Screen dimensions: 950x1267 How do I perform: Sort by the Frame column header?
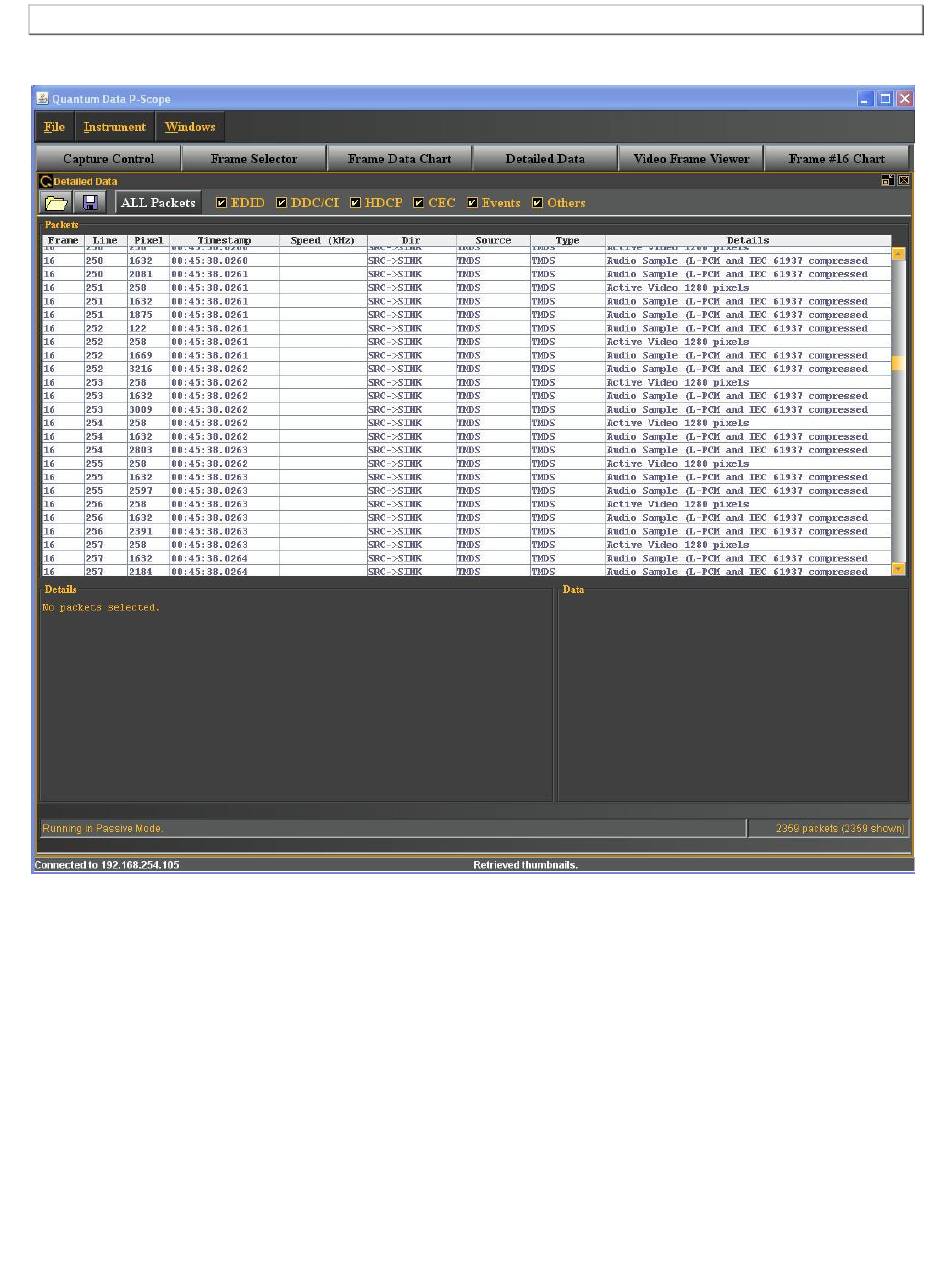click(x=63, y=241)
